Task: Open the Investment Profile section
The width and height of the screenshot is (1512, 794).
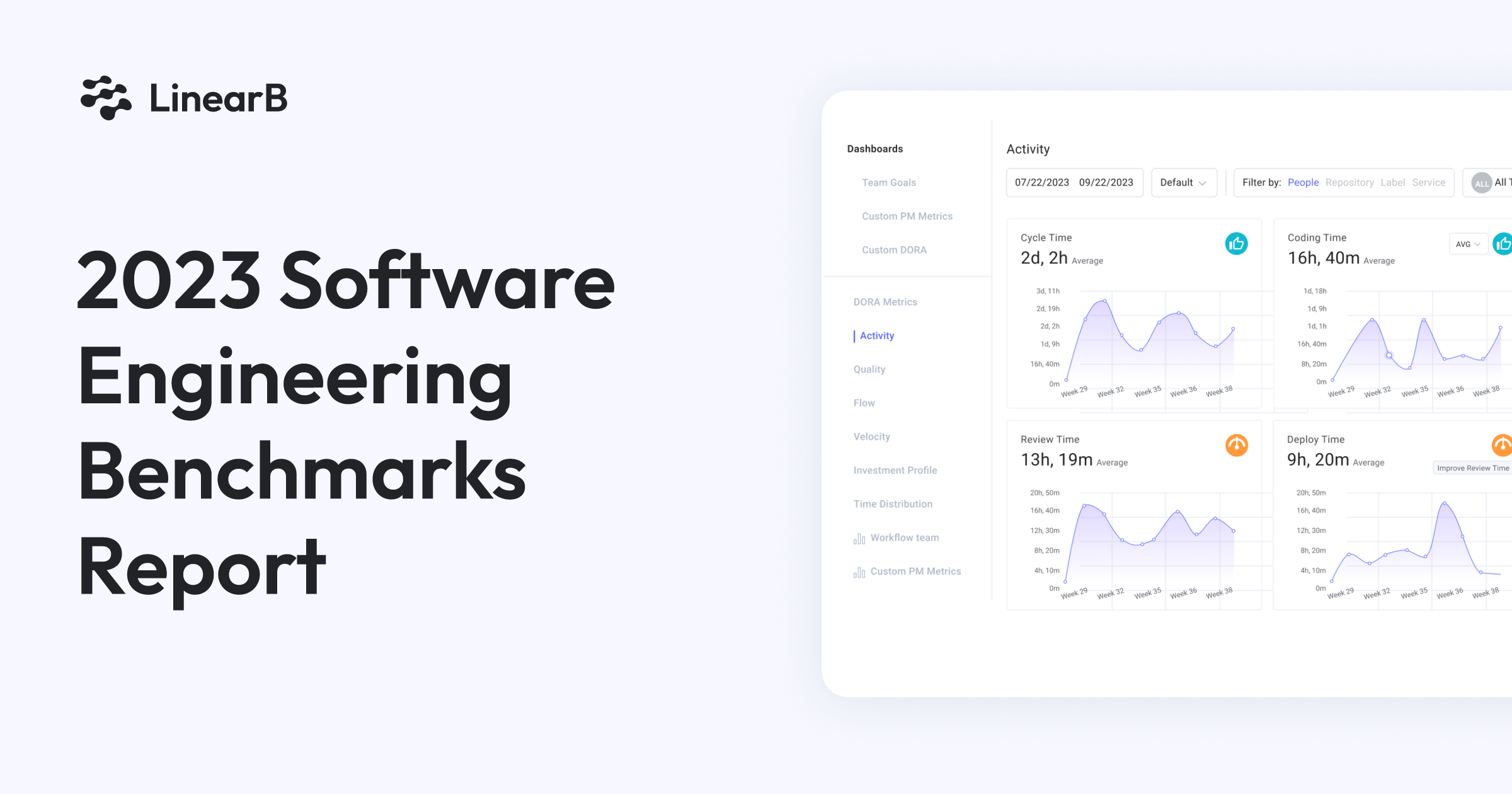Action: pos(894,470)
